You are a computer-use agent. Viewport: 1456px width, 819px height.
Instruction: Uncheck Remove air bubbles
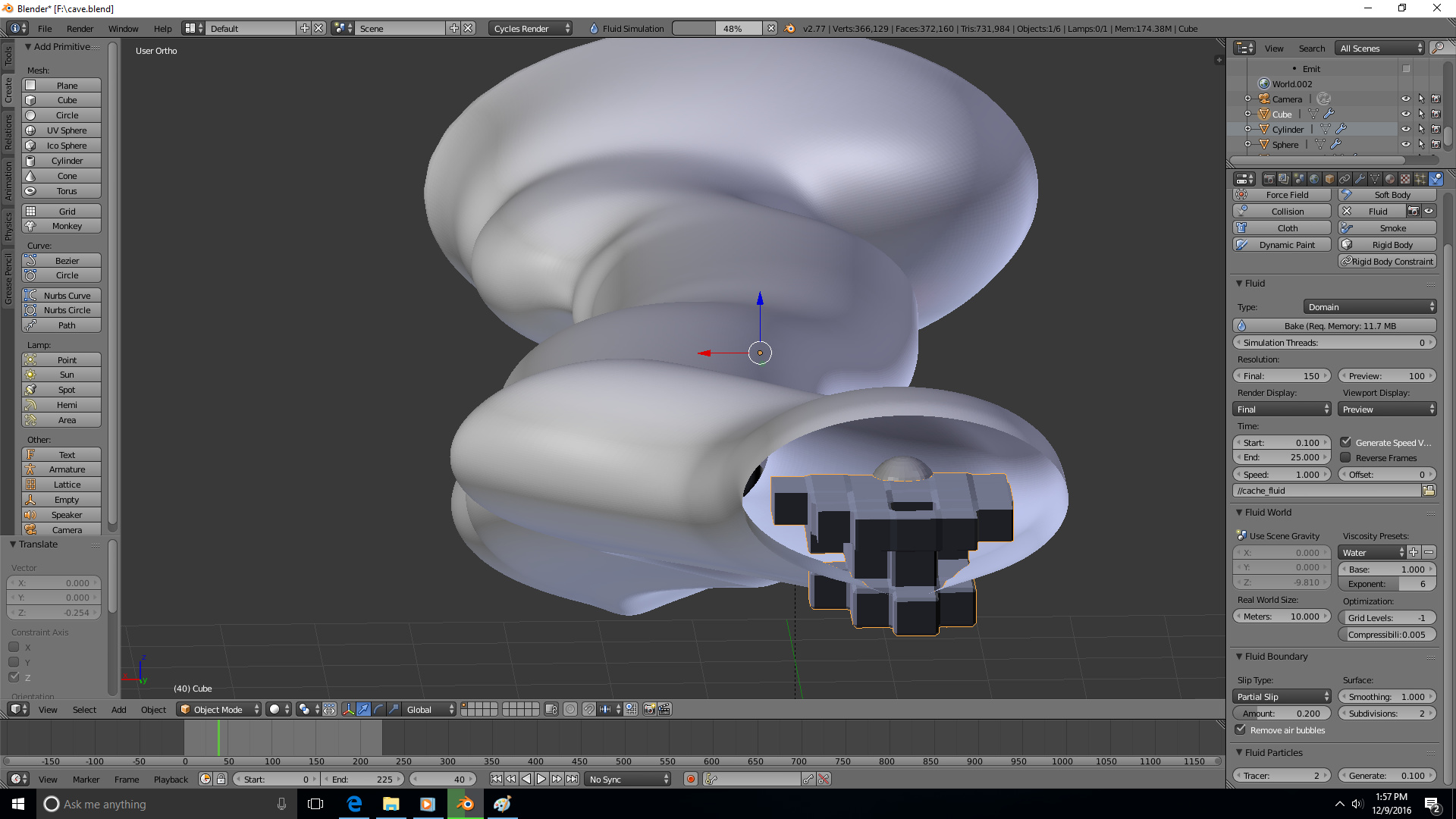click(x=1241, y=730)
